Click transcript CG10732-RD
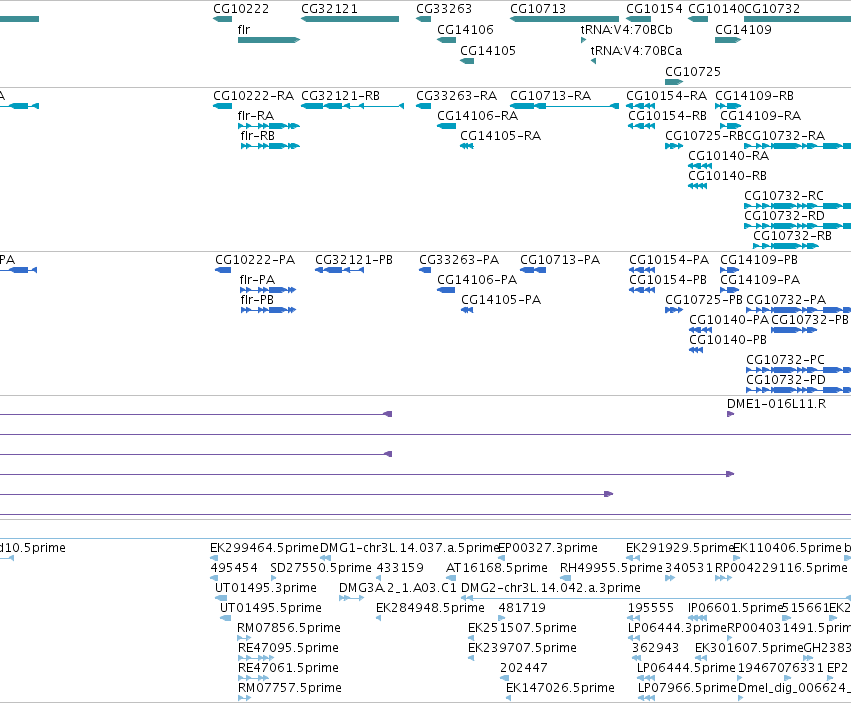Image resolution: width=851 pixels, height=703 pixels. click(784, 216)
